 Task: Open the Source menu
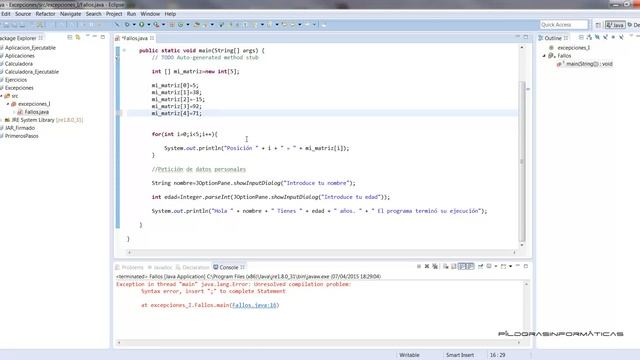23,14
